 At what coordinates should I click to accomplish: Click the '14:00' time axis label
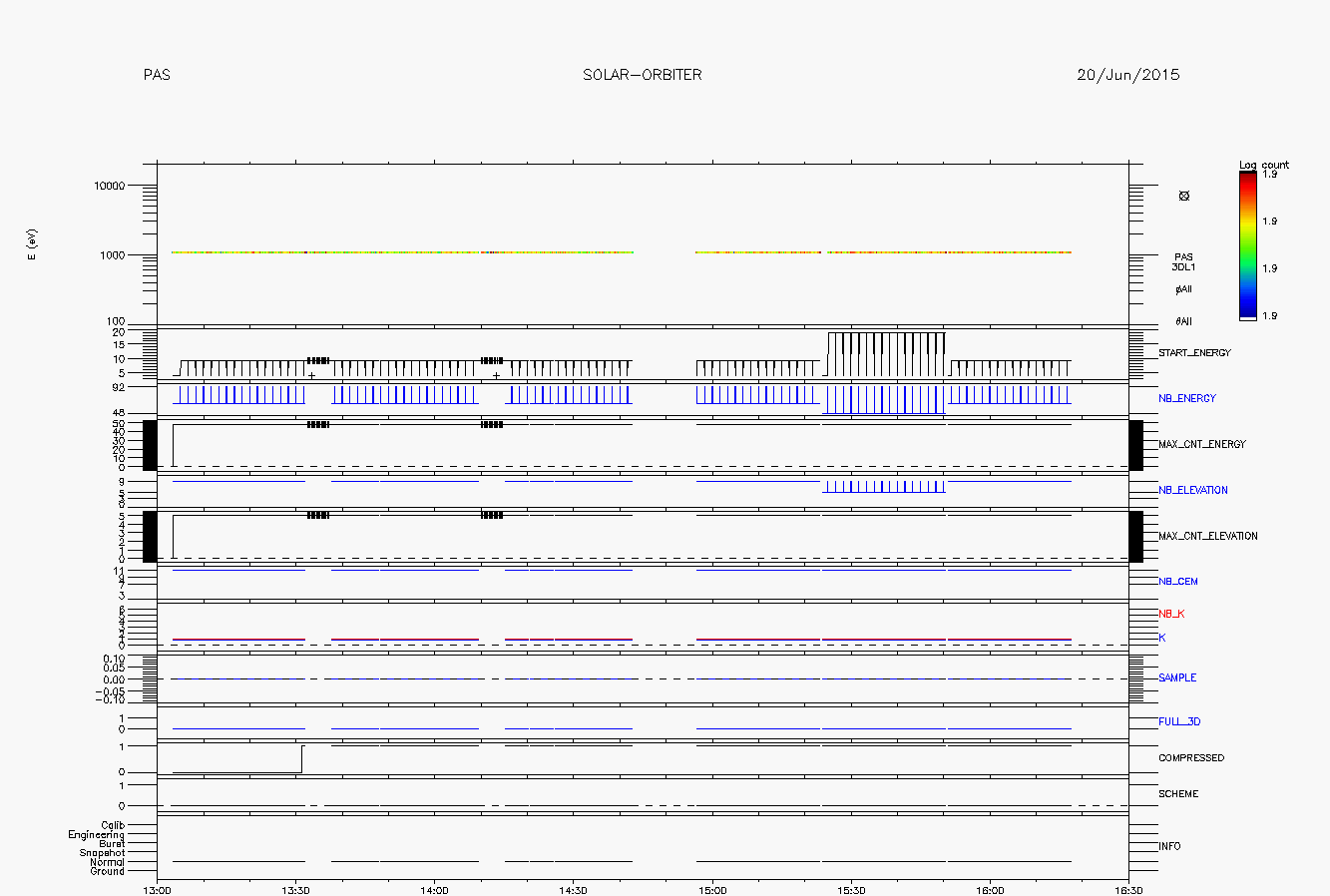[x=434, y=891]
